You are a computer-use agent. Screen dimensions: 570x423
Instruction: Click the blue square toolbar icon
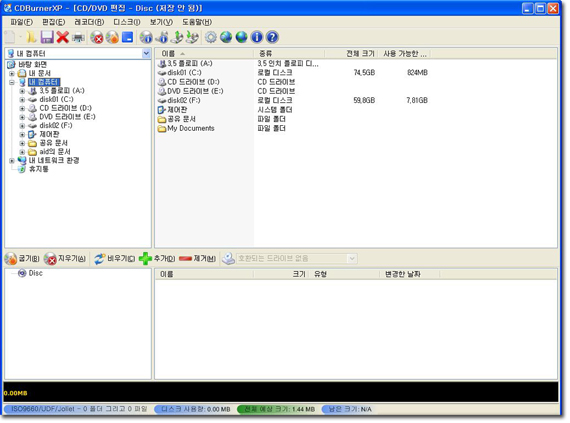(x=128, y=37)
